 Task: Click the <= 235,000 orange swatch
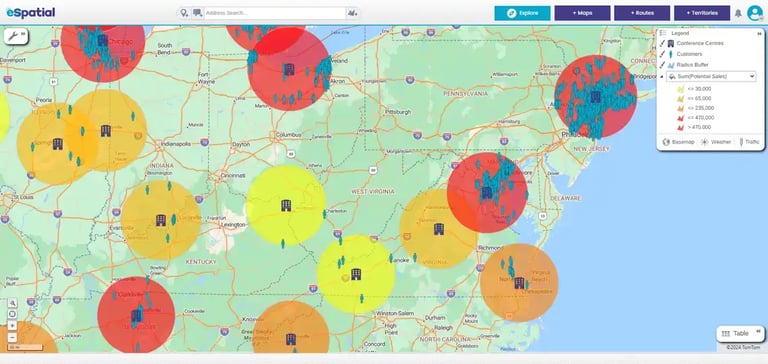click(x=680, y=108)
